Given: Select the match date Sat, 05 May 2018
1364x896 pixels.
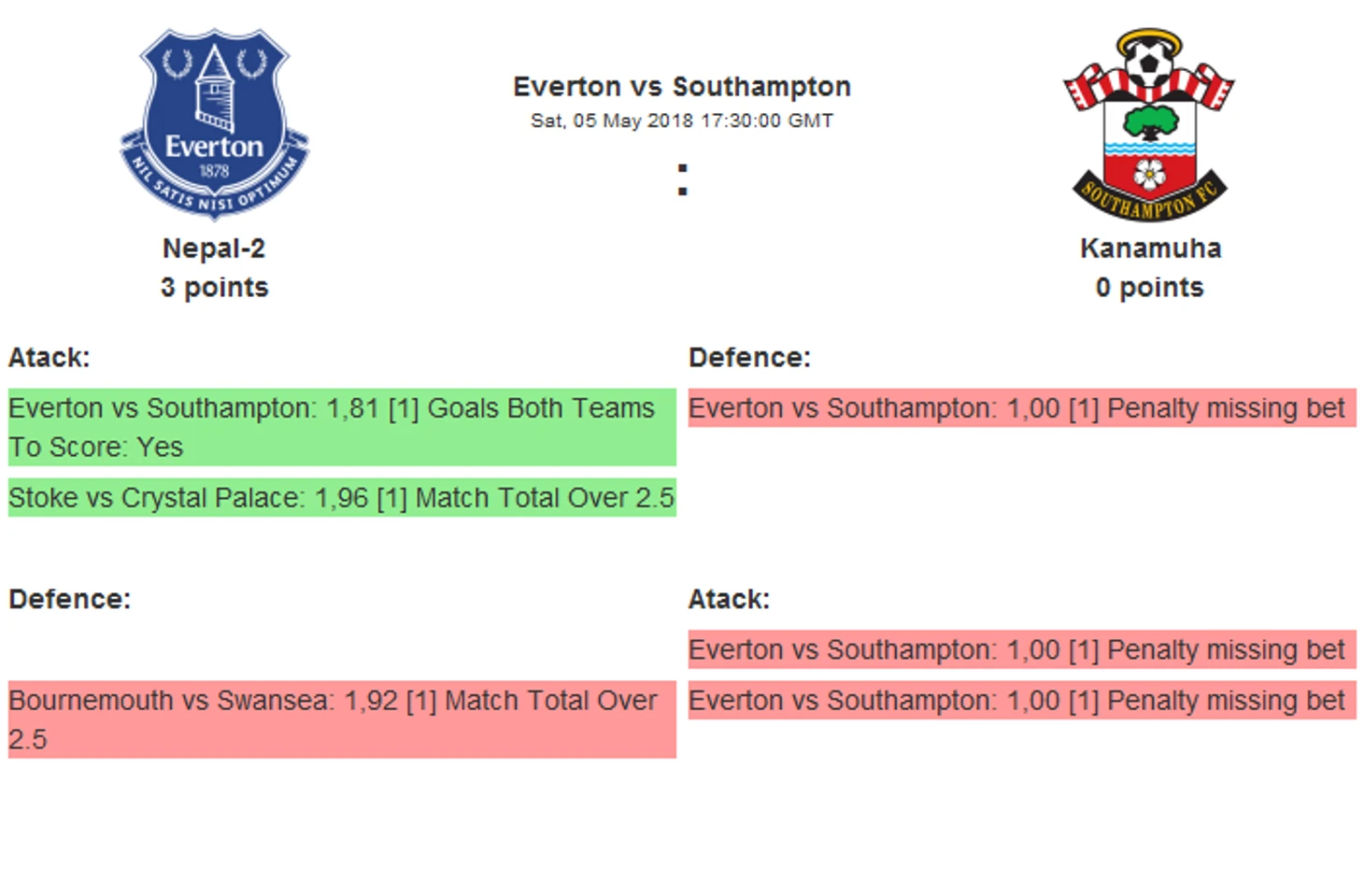Looking at the screenshot, I should tap(612, 121).
